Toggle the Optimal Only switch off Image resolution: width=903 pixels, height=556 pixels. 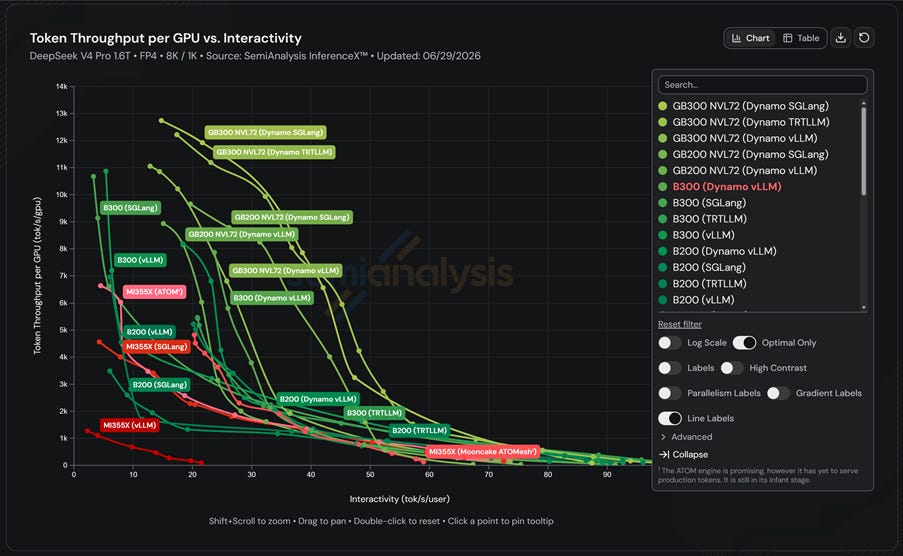pyautogui.click(x=744, y=343)
